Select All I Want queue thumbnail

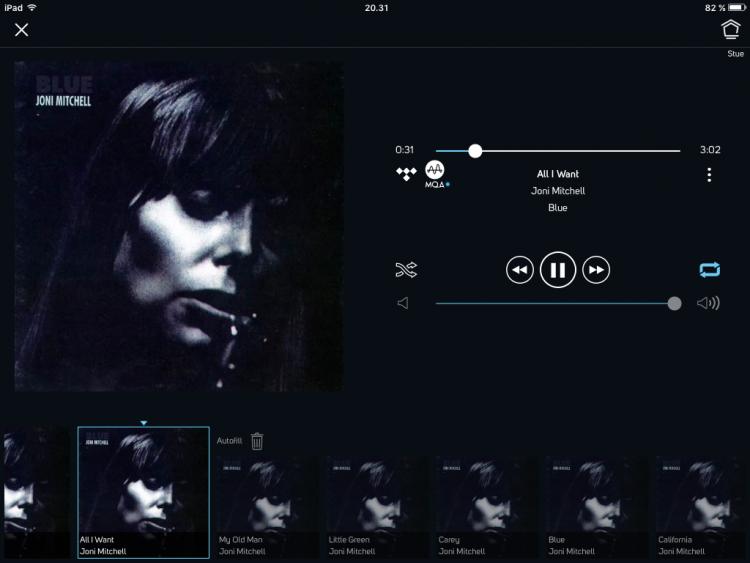pyautogui.click(x=143, y=492)
